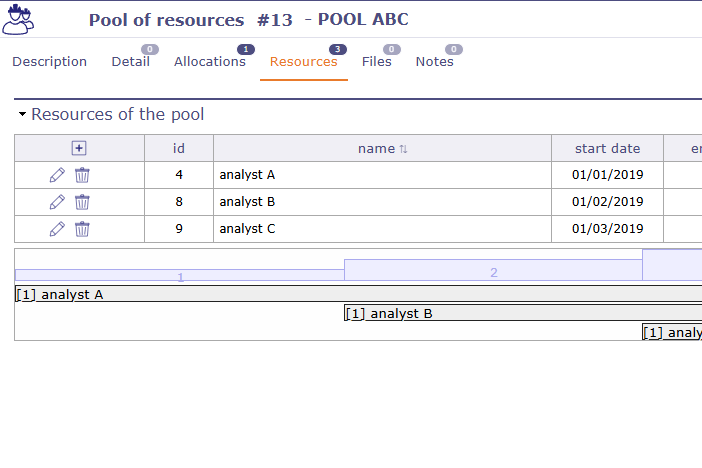Delete analyst C using trash icon
The width and height of the screenshot is (702, 468).
pyautogui.click(x=82, y=229)
